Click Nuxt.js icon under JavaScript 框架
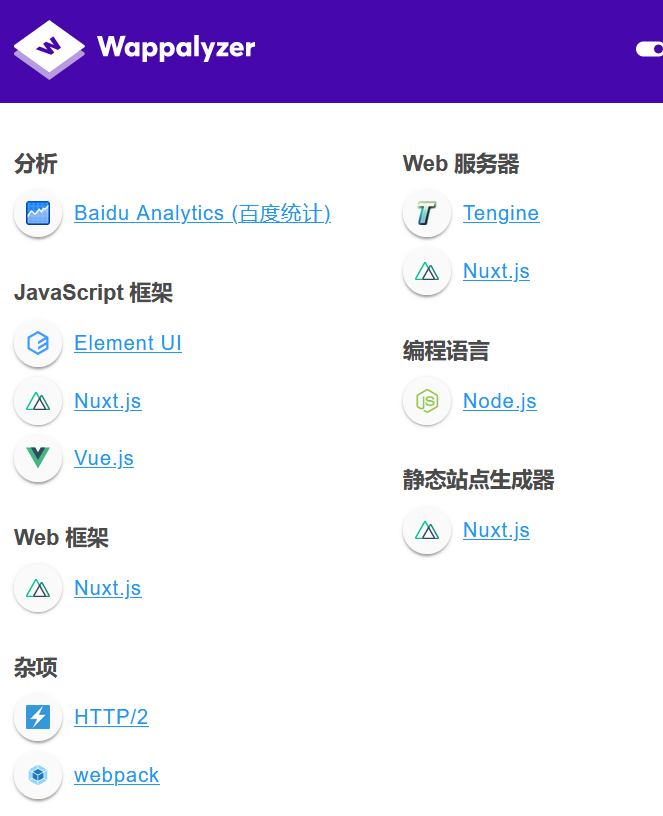This screenshot has width=663, height=816. pyautogui.click(x=38, y=401)
